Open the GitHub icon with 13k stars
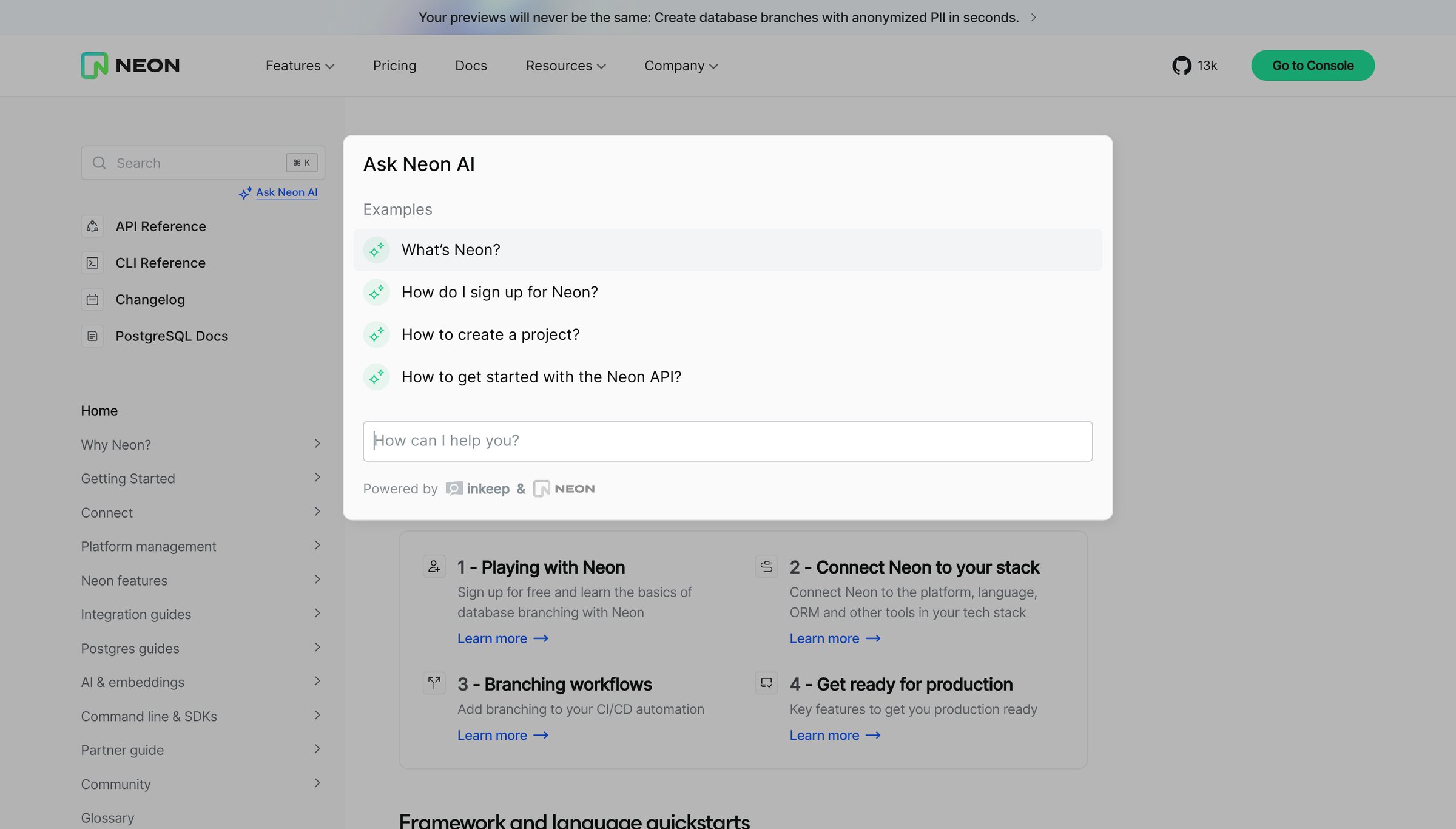 (x=1181, y=66)
